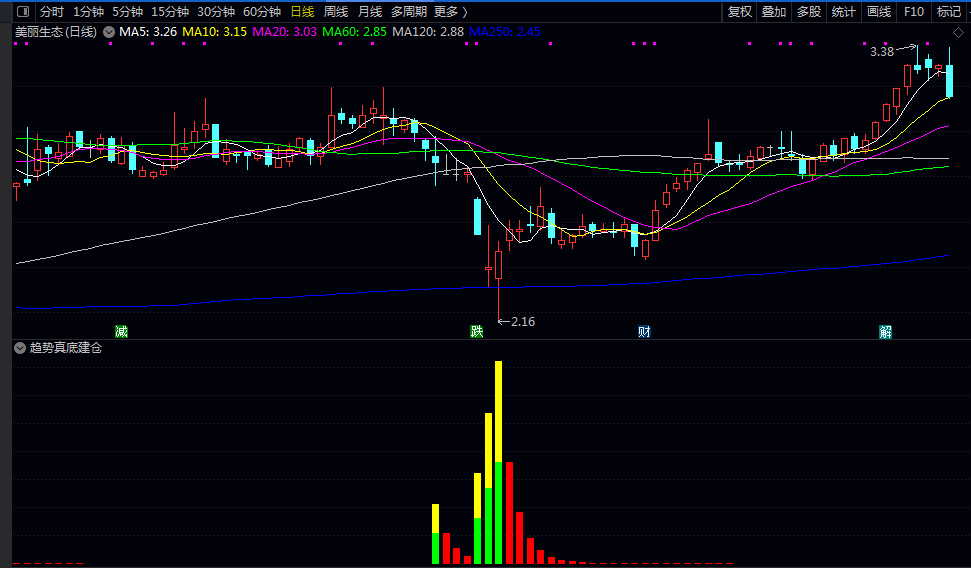Click the MA5: 3.26 label
The width and height of the screenshot is (971, 568).
[x=148, y=32]
